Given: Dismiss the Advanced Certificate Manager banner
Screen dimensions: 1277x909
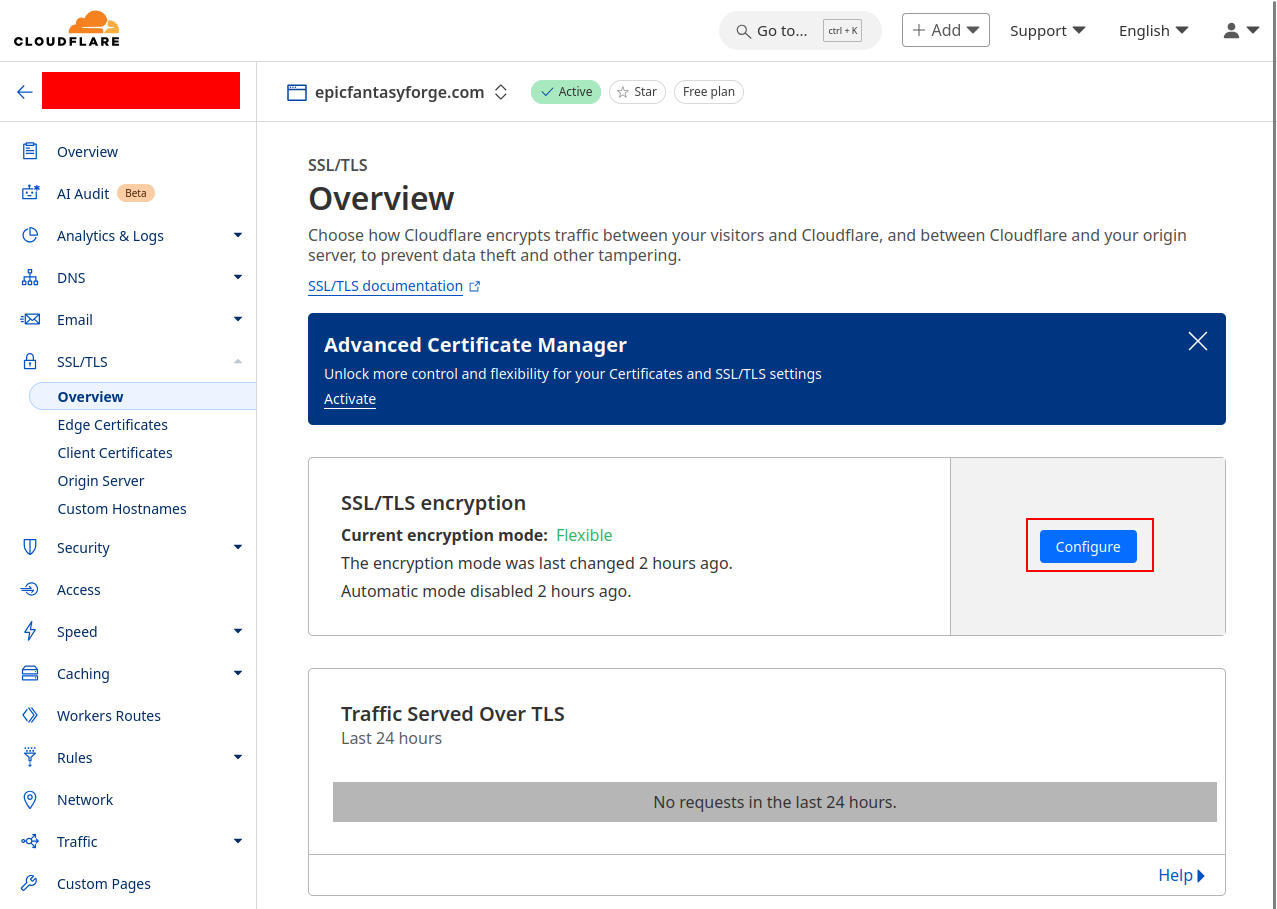Looking at the screenshot, I should [1198, 341].
